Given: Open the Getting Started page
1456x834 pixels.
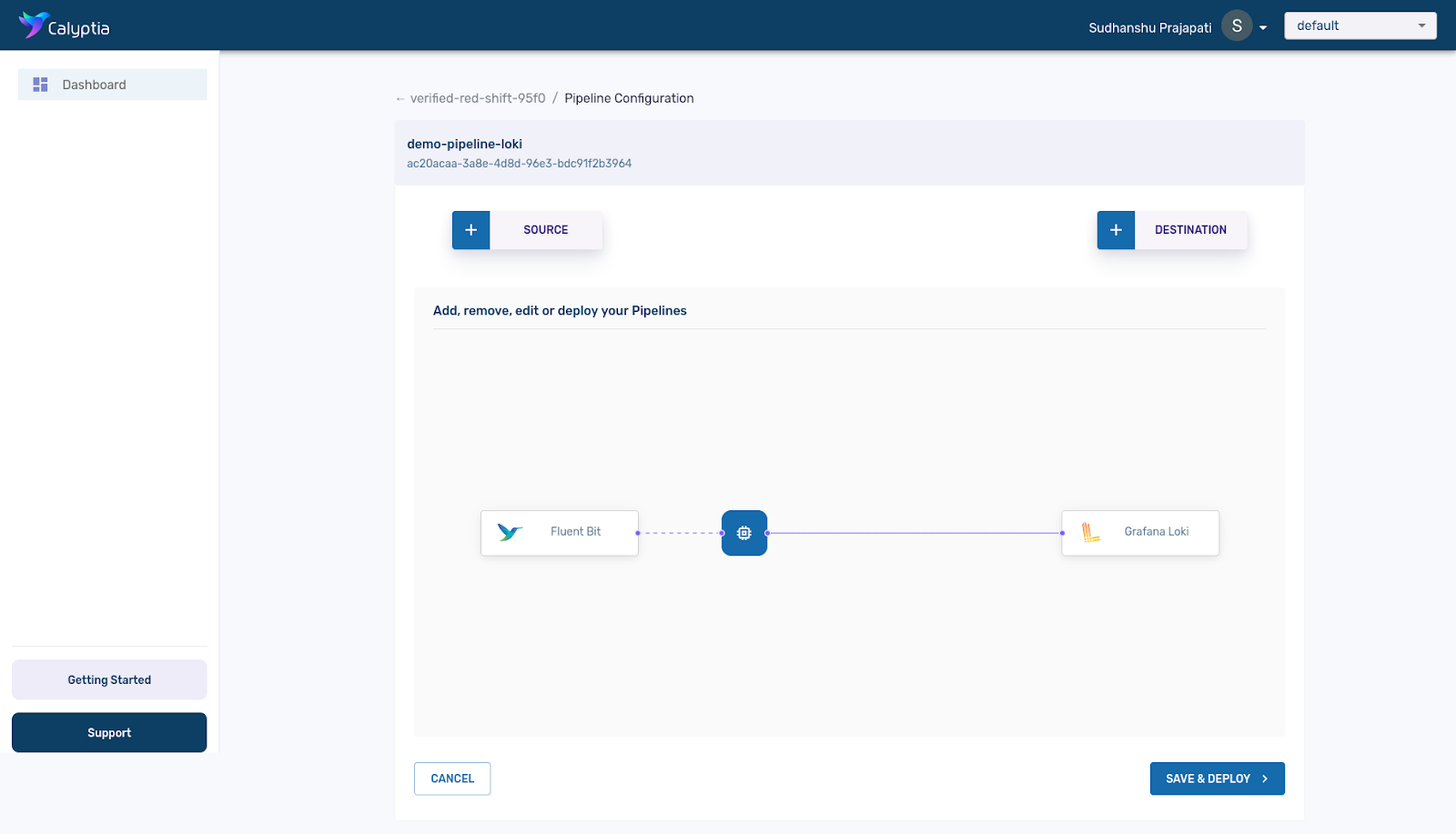Looking at the screenshot, I should pos(109,679).
